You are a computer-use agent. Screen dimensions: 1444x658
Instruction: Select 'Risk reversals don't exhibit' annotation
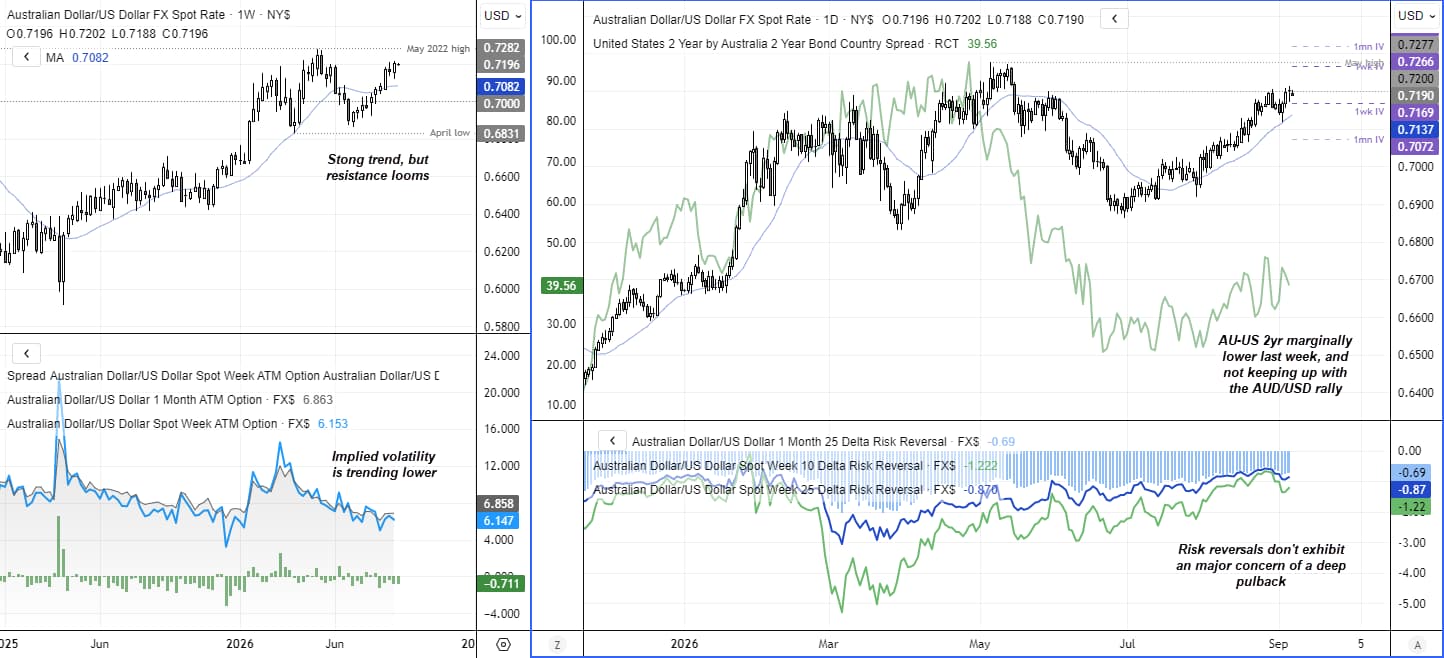(1261, 565)
